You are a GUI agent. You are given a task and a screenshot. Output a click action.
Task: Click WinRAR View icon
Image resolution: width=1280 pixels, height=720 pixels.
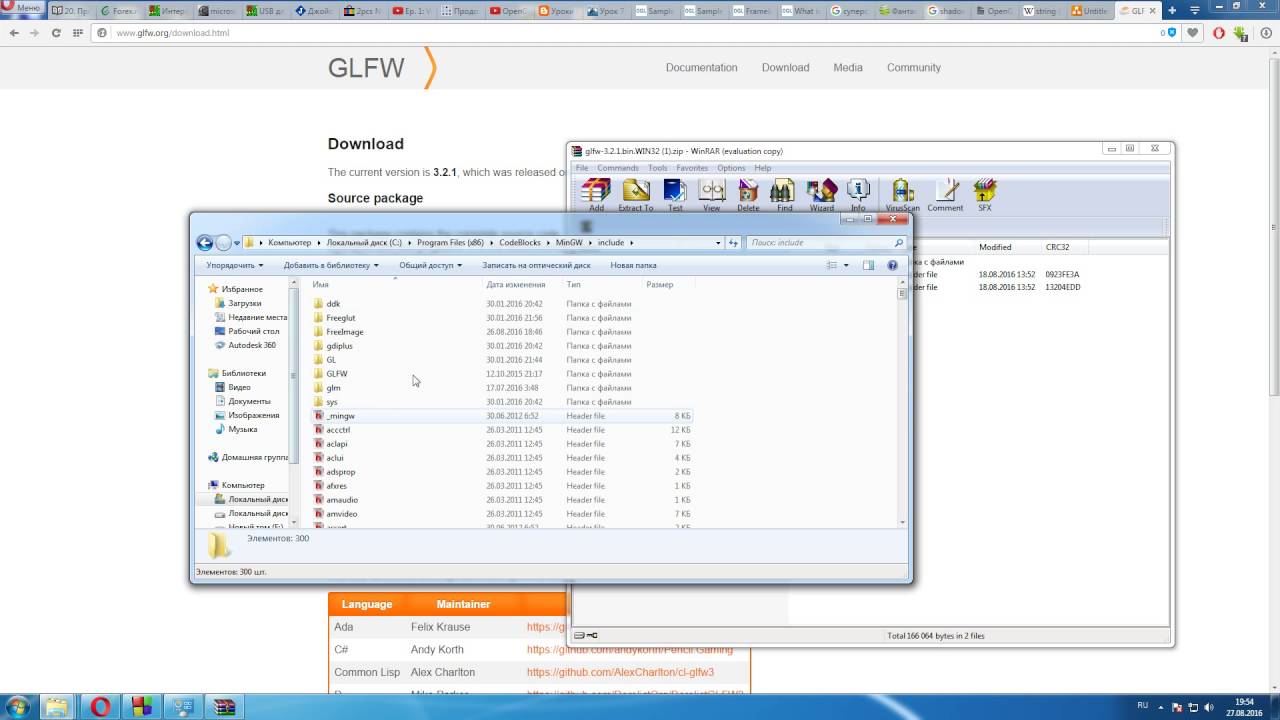pos(712,193)
